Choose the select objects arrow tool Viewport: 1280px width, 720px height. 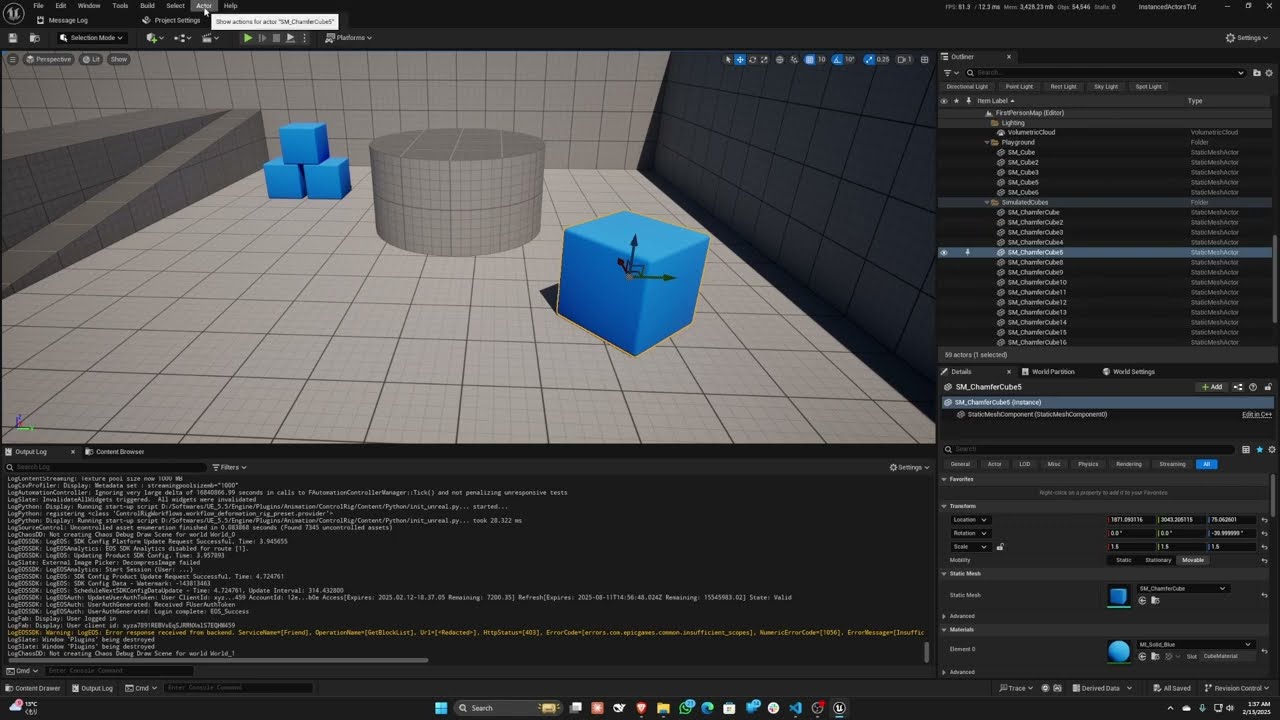tap(728, 59)
